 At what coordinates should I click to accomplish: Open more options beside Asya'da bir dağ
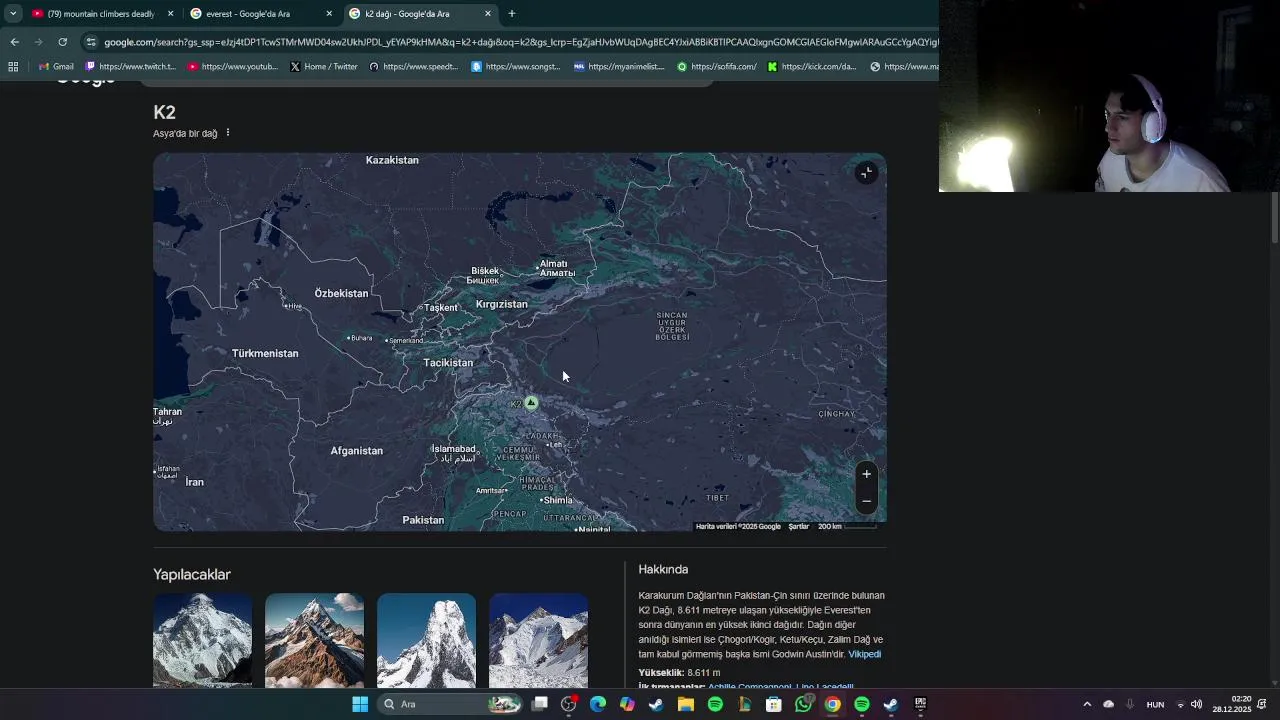click(x=228, y=133)
